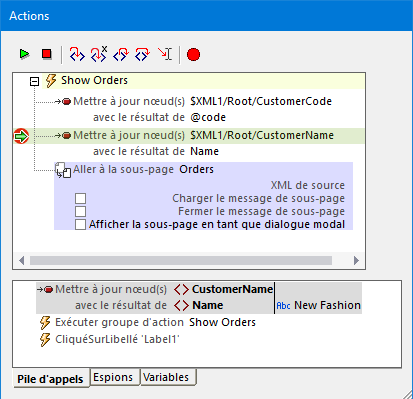Click the element icon beside CustomerName
Image resolution: width=413 pixels, height=399 pixels.
coord(182,290)
